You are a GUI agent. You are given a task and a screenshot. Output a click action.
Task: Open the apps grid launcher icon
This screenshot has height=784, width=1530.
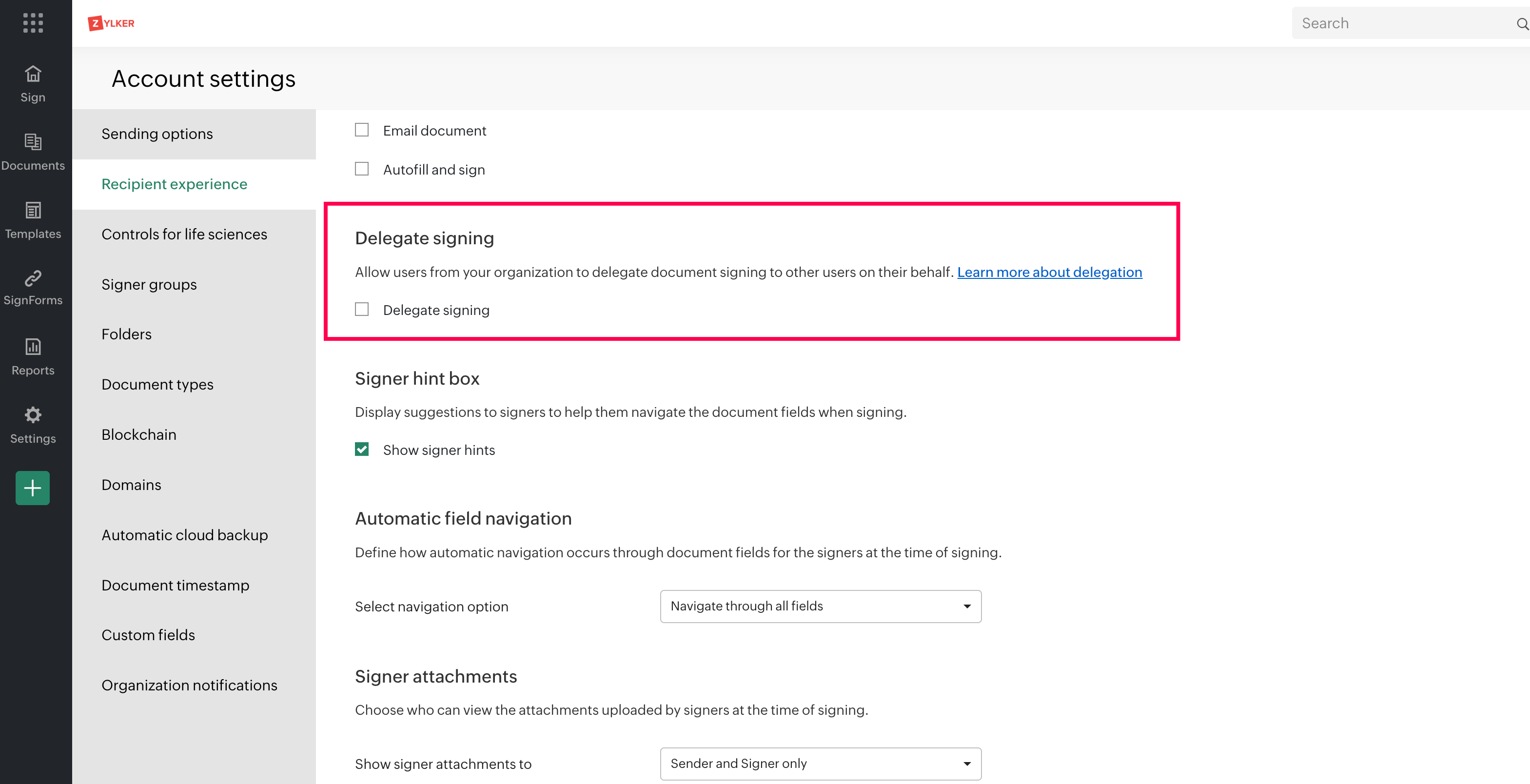[x=33, y=22]
